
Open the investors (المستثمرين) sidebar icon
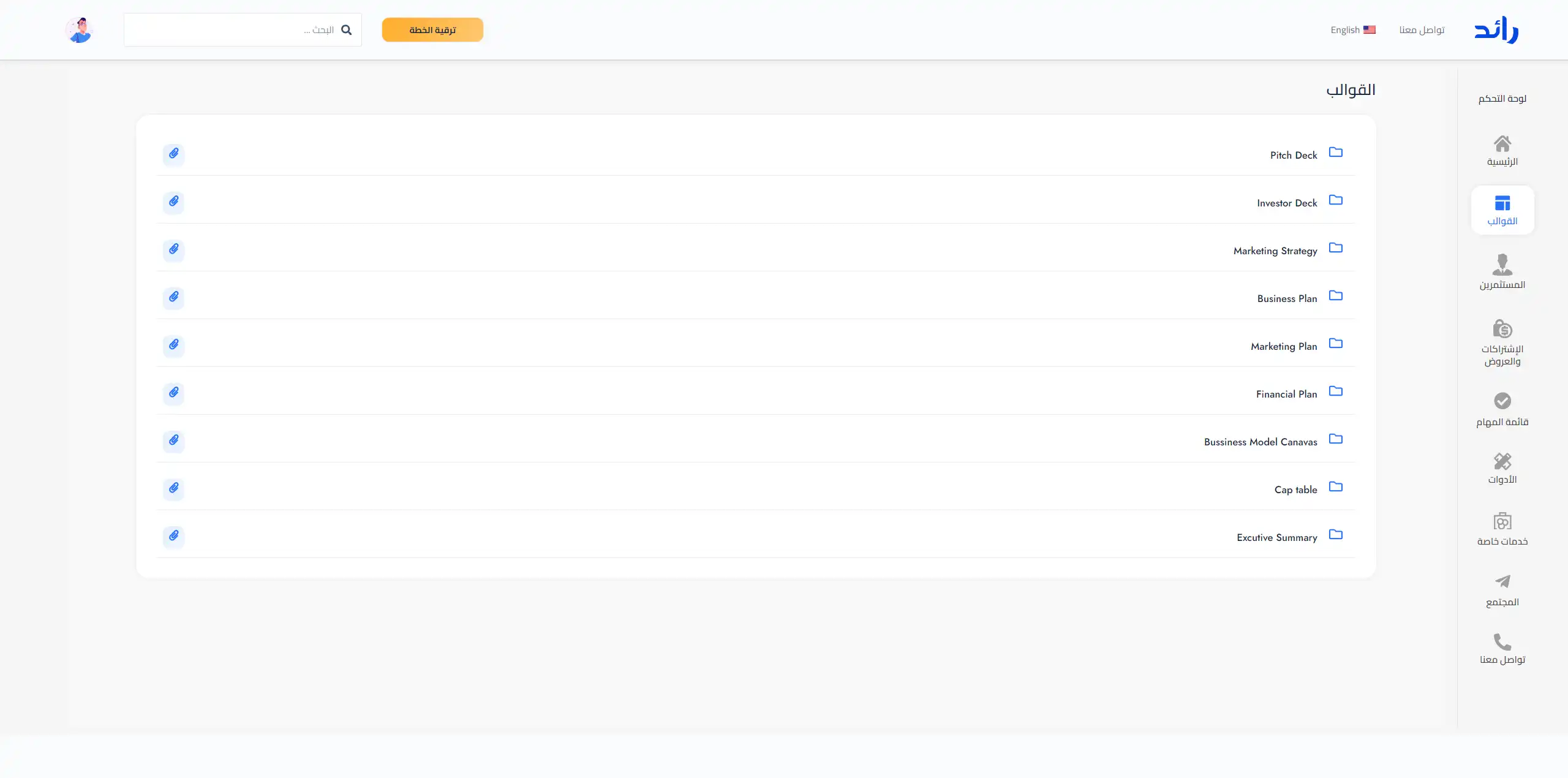pyautogui.click(x=1502, y=271)
